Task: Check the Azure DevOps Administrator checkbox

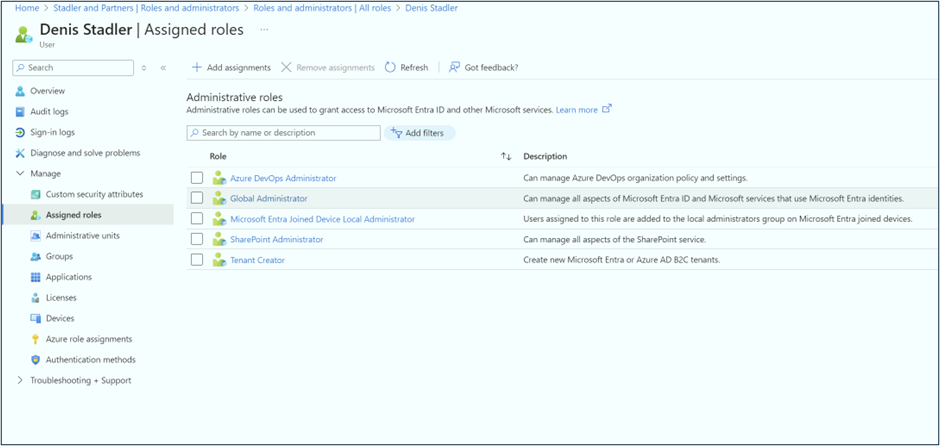Action: (197, 178)
